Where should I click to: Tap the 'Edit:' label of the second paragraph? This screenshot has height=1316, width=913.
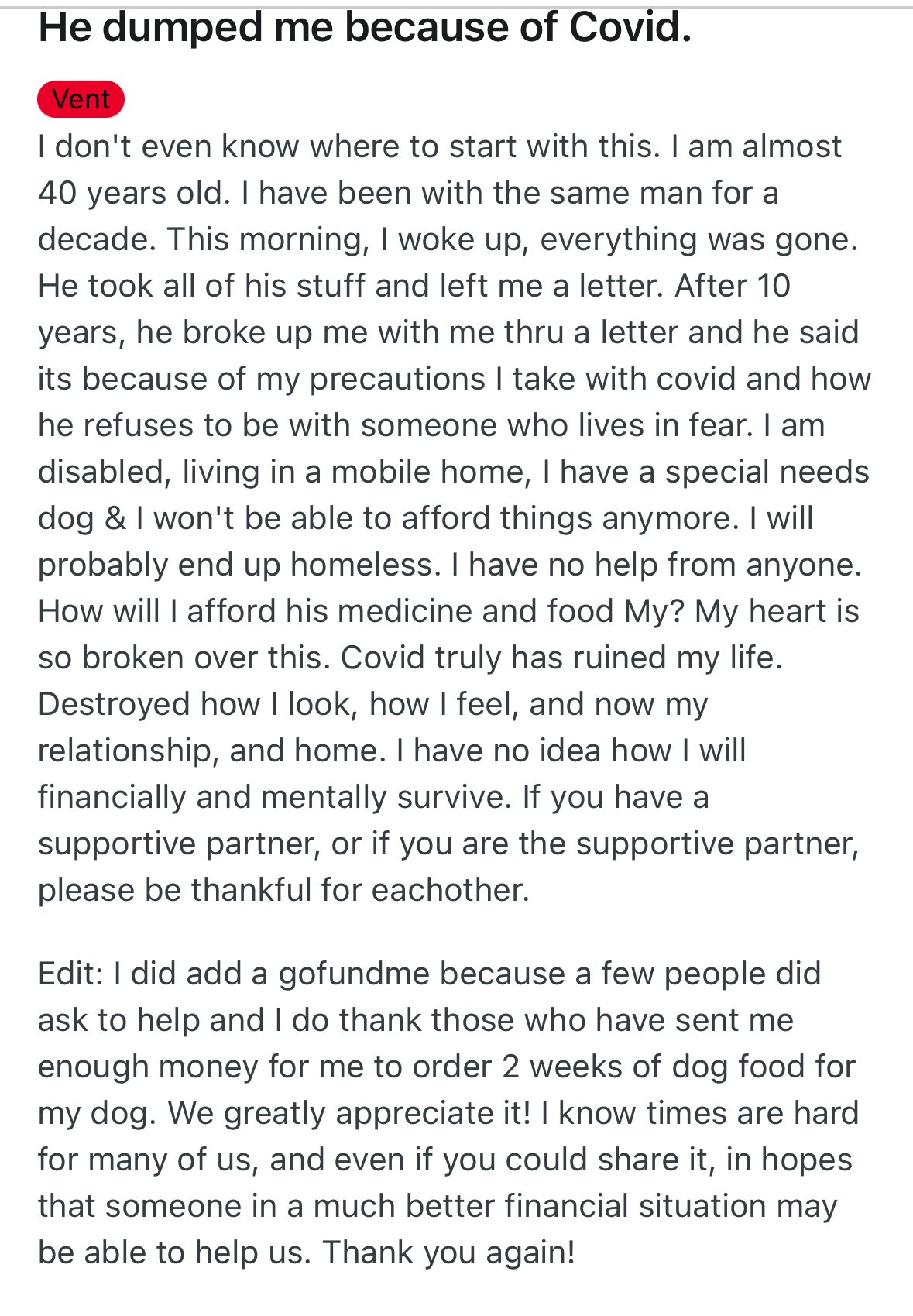tap(70, 974)
